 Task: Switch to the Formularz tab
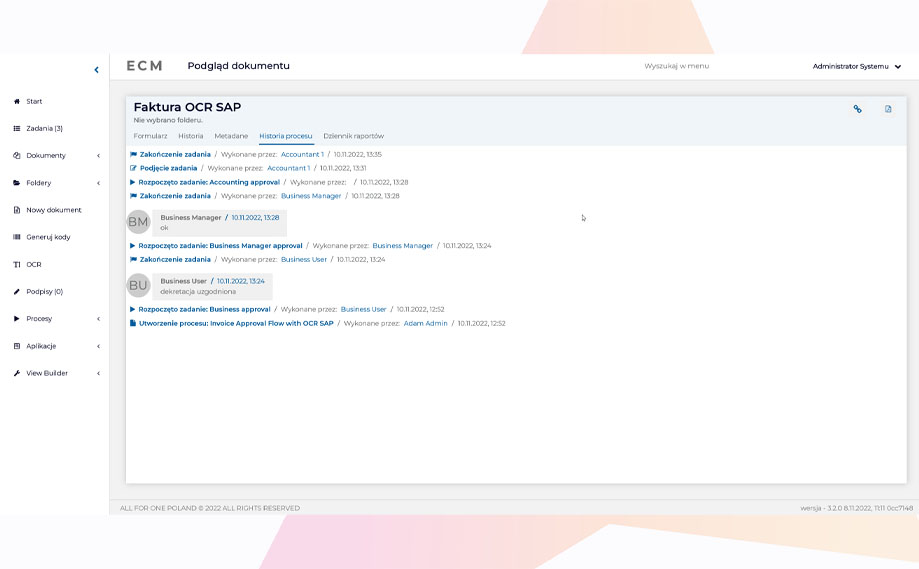coord(150,135)
